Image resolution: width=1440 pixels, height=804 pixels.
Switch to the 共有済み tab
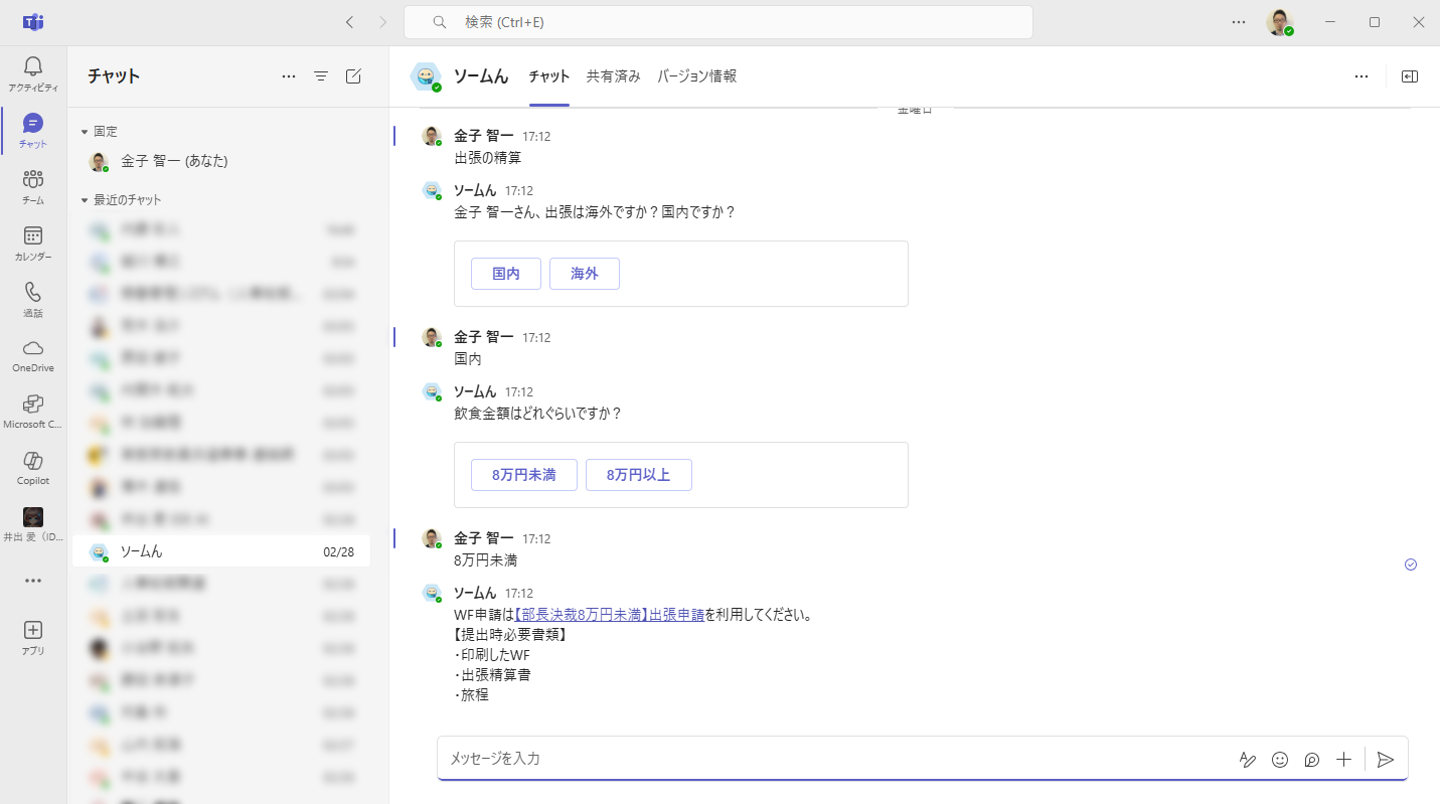(x=613, y=76)
